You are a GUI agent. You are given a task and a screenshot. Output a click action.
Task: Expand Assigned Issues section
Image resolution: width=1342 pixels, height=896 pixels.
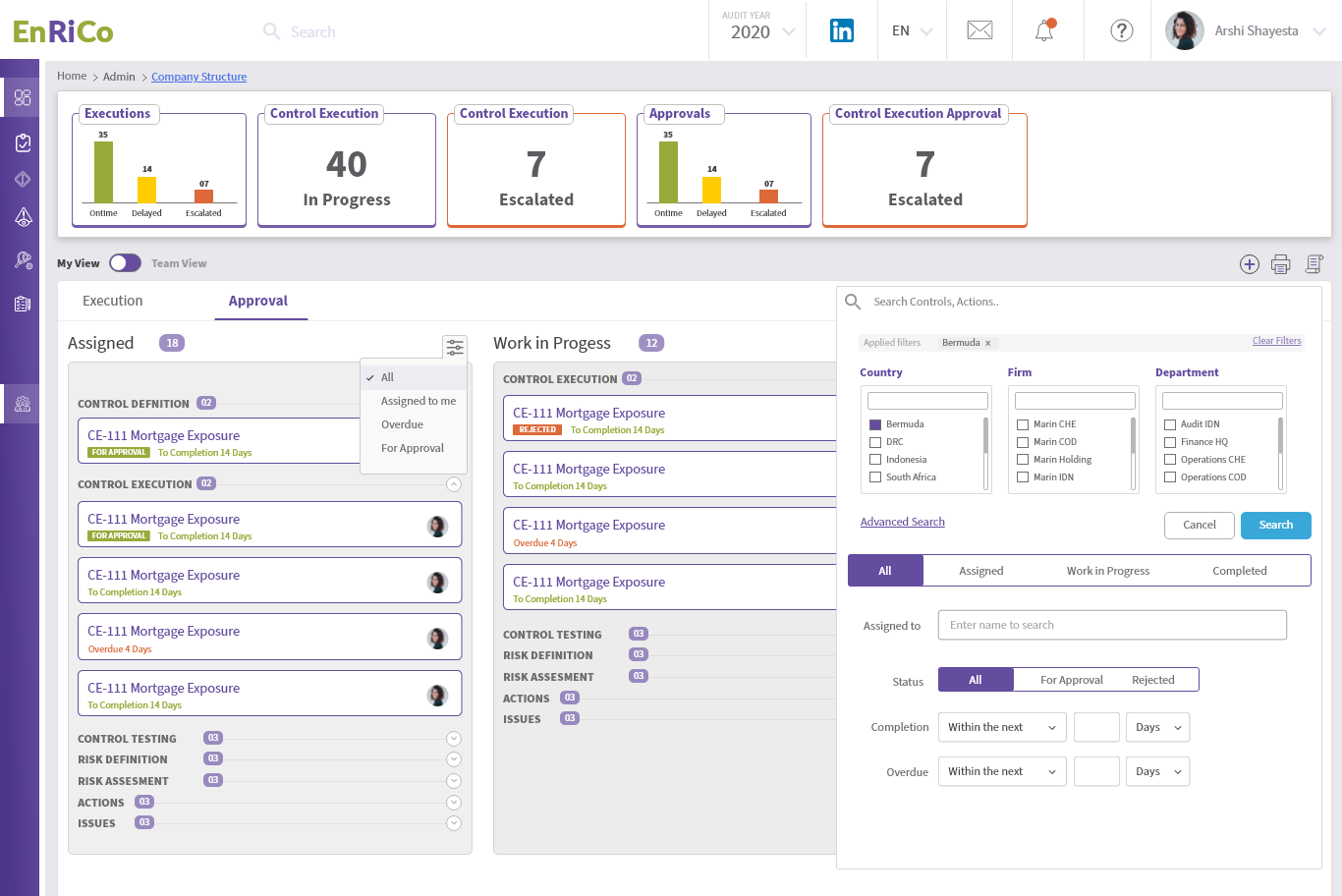coord(454,823)
